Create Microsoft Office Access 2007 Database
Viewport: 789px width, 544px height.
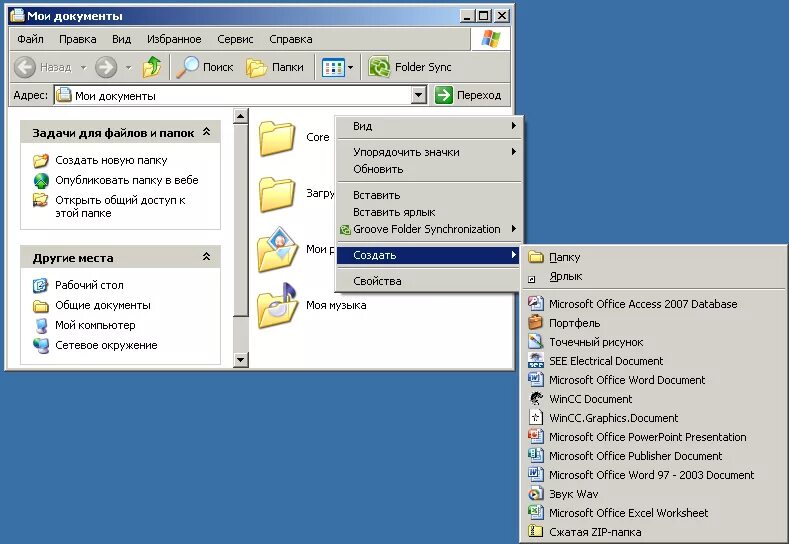(x=654, y=304)
